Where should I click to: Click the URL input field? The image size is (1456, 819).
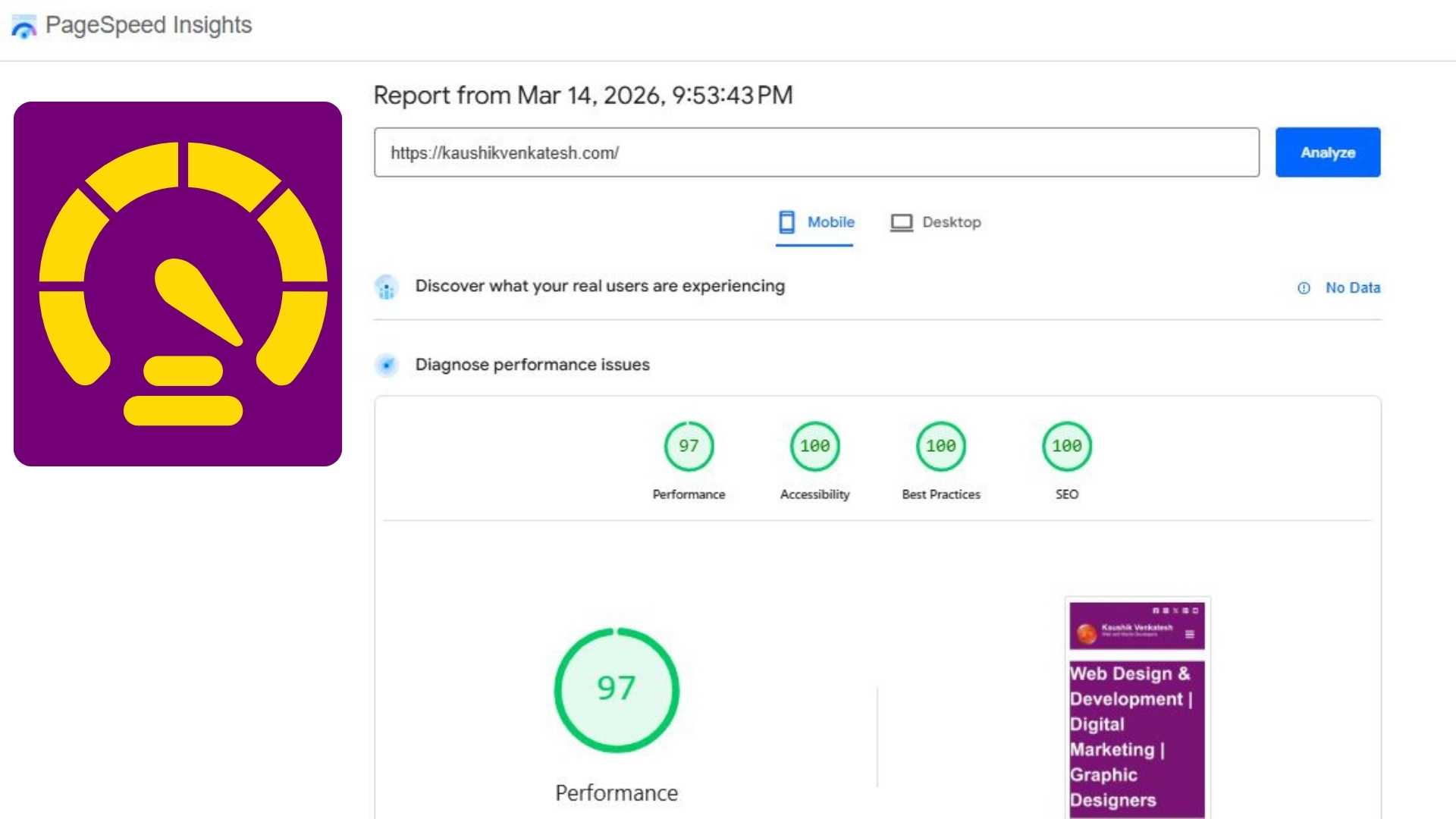(x=816, y=152)
